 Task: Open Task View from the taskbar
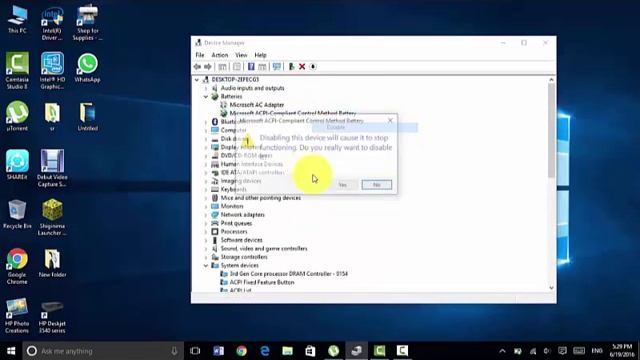(x=195, y=351)
